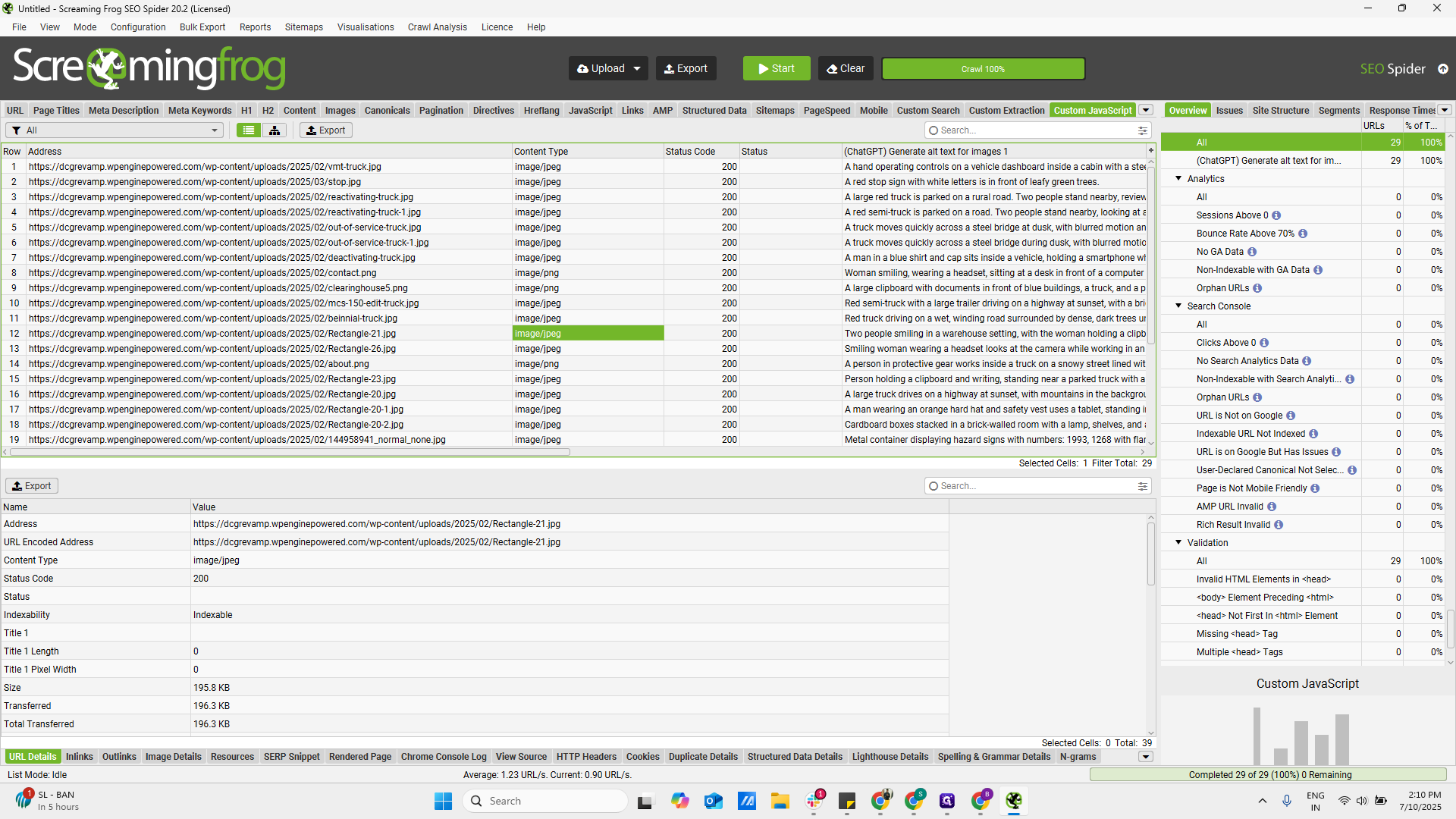Switch to the Structured Data tab
The image size is (1456, 819).
pos(714,111)
